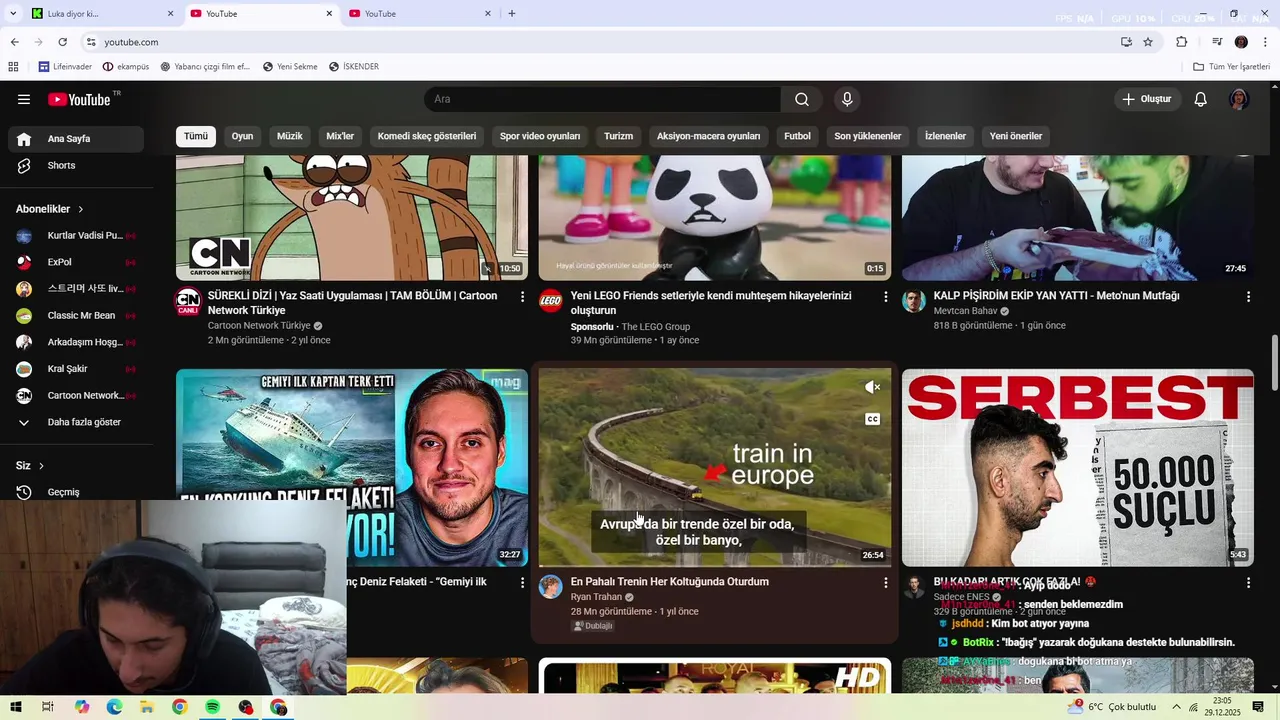Open Windows Start menu

pyautogui.click(x=15, y=707)
